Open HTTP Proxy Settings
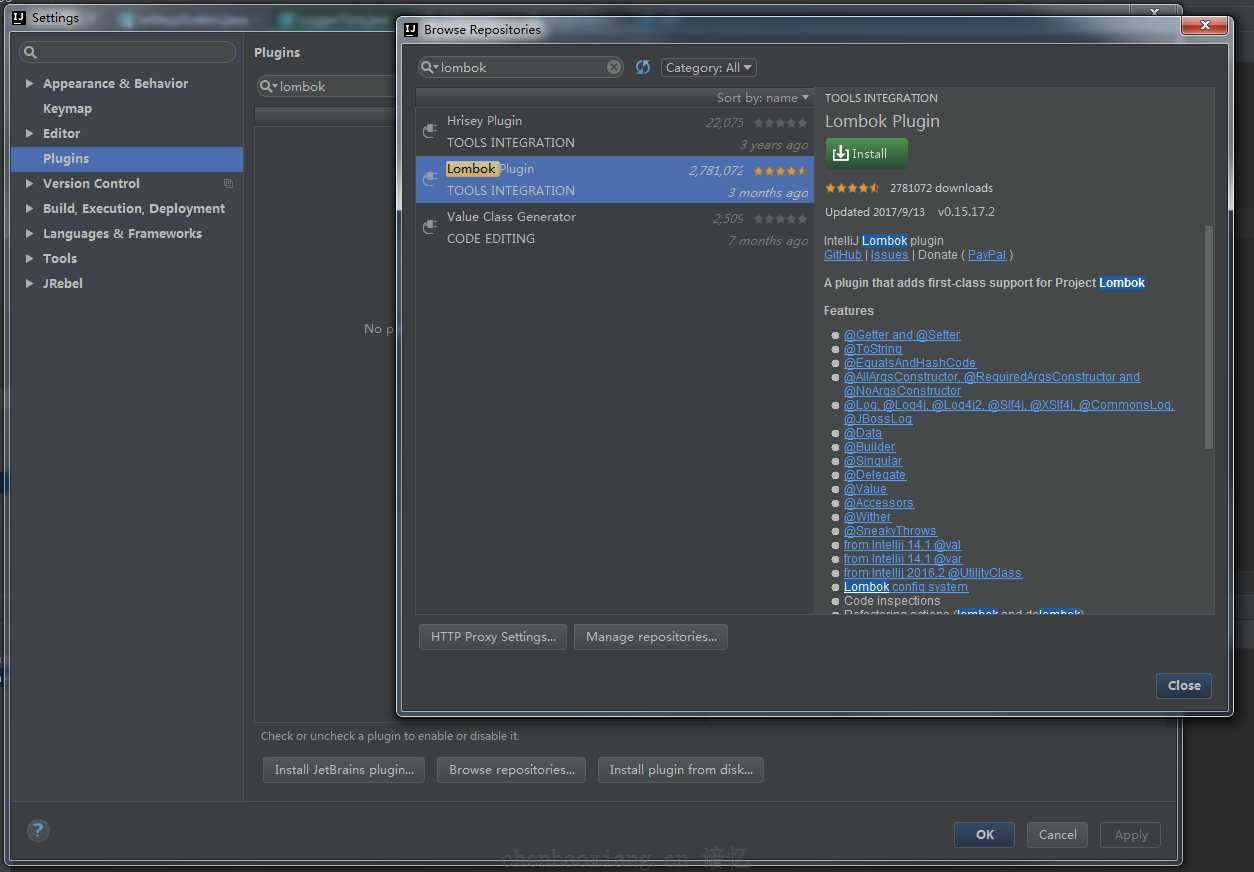Image resolution: width=1254 pixels, height=872 pixels. (x=493, y=637)
